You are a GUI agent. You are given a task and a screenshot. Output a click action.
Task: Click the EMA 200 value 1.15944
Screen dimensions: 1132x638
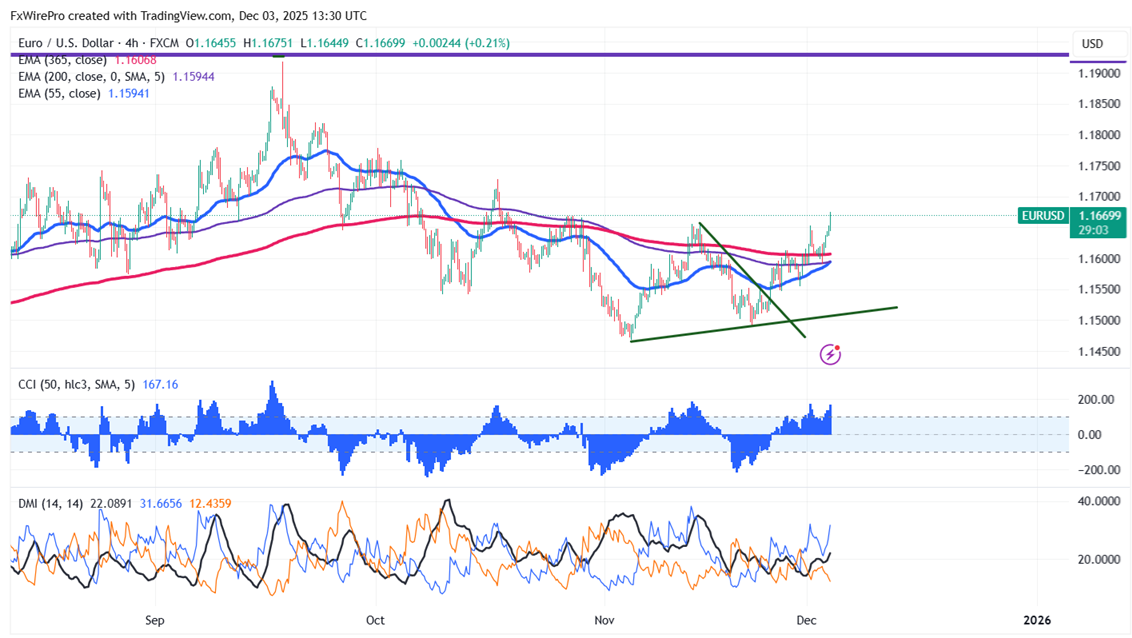[193, 77]
